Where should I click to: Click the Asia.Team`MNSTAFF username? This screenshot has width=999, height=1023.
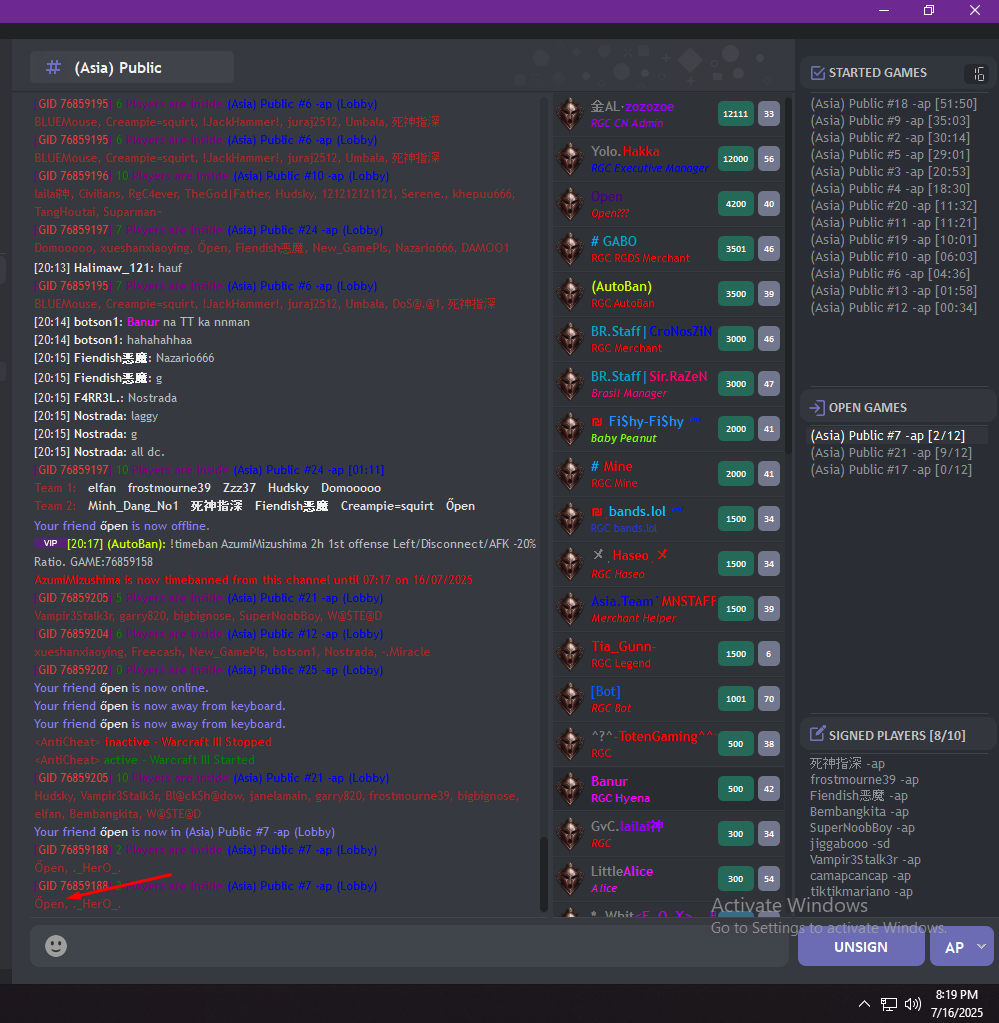point(653,602)
